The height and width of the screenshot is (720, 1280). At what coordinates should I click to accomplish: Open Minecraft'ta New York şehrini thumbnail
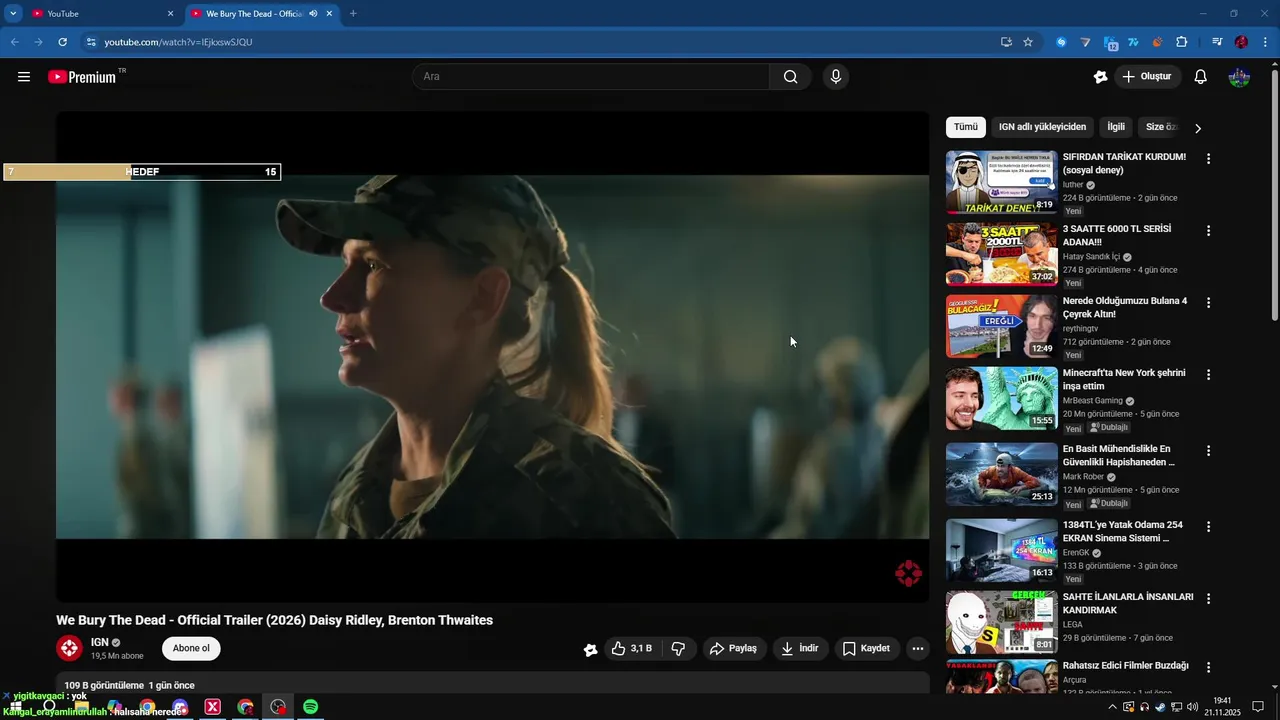tap(1001, 398)
